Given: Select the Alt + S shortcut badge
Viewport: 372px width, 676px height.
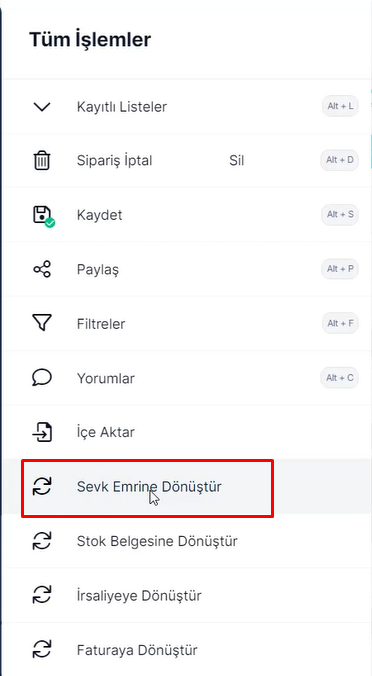Looking at the screenshot, I should (340, 214).
